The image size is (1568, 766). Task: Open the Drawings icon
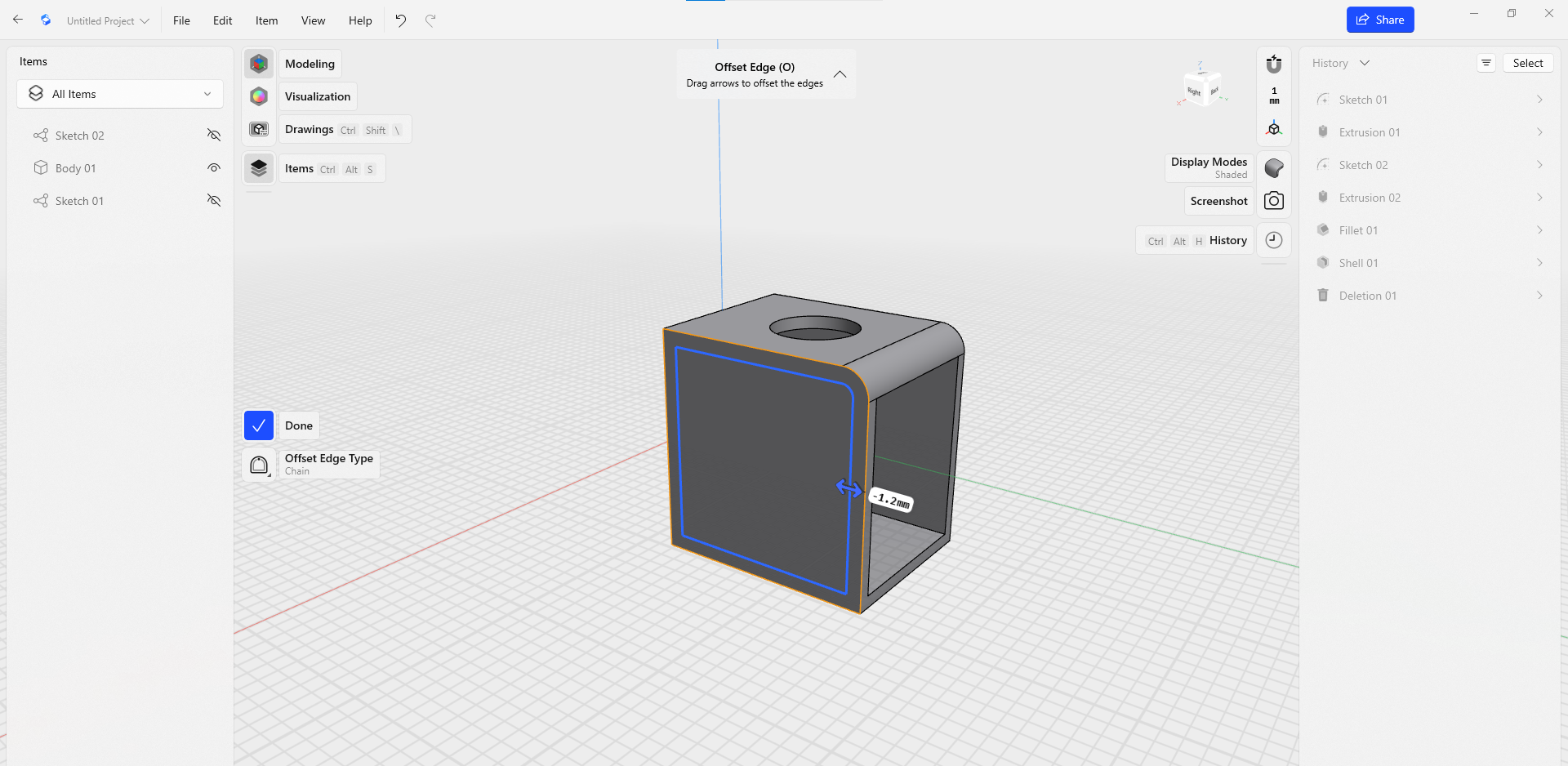coord(259,129)
